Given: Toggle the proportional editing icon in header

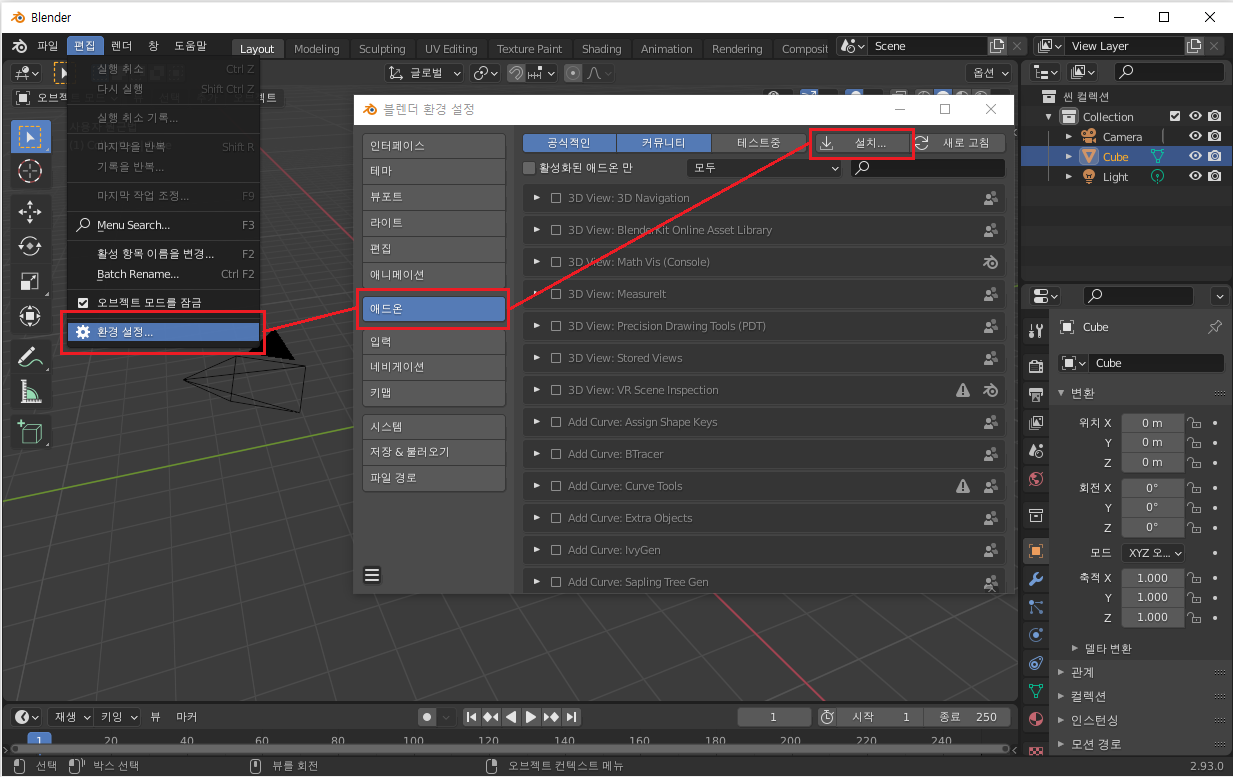Looking at the screenshot, I should (573, 73).
